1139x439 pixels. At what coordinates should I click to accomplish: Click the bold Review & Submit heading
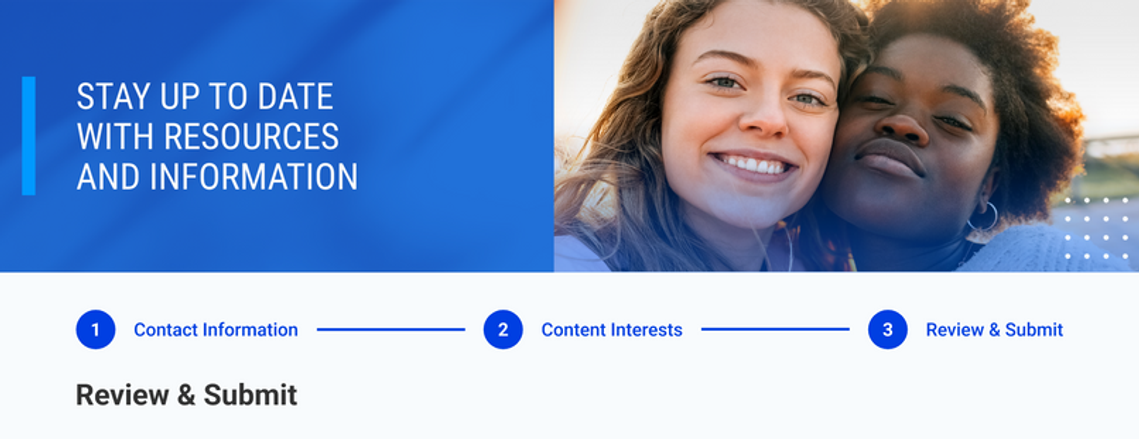[187, 395]
